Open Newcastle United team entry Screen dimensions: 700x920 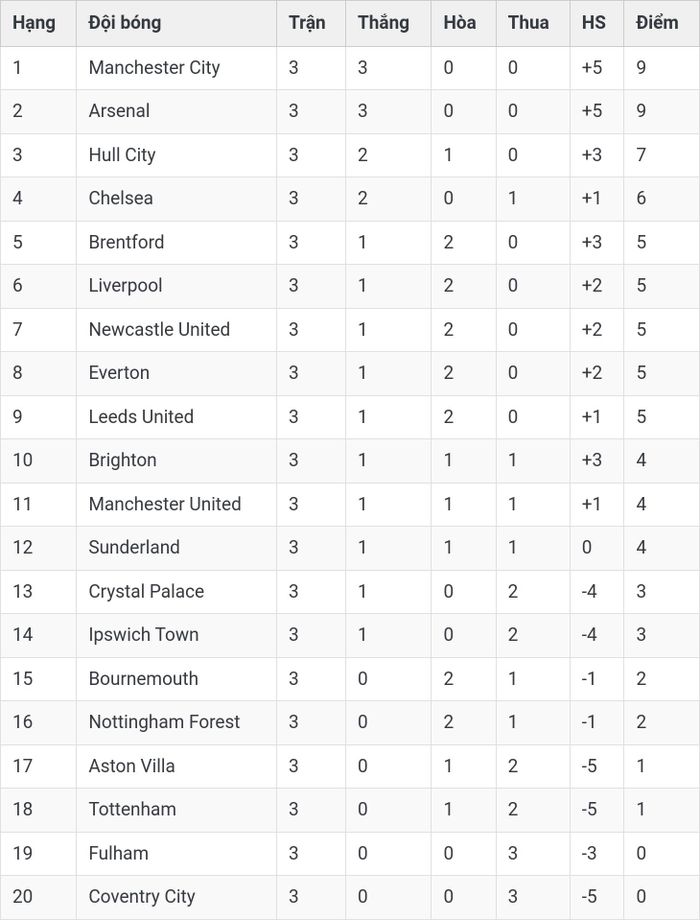click(159, 329)
